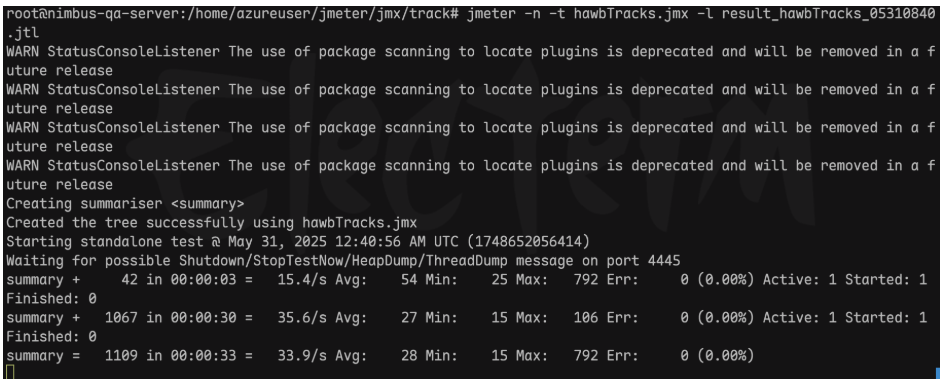
Task: Click the 'Creating summariser <summary>' line
Action: tap(125, 204)
